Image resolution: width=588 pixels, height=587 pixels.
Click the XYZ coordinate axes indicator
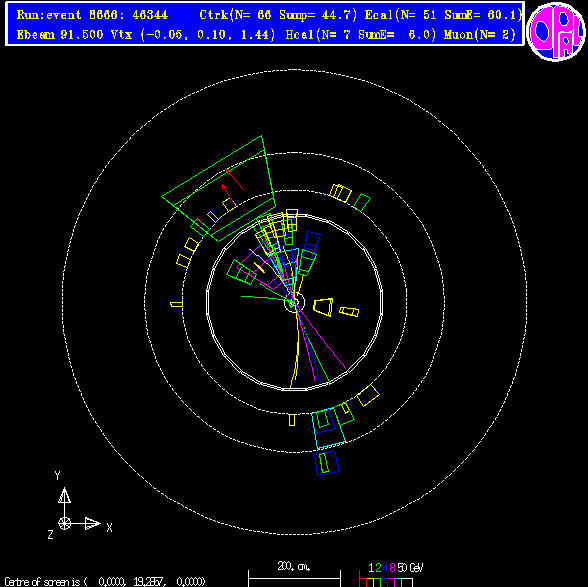click(x=80, y=505)
